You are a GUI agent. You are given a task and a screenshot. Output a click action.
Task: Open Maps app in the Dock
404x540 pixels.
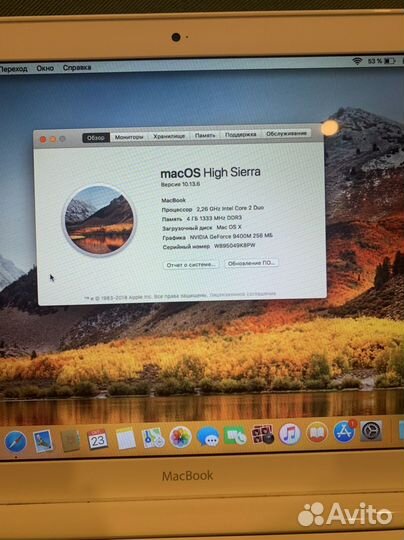pos(153,438)
